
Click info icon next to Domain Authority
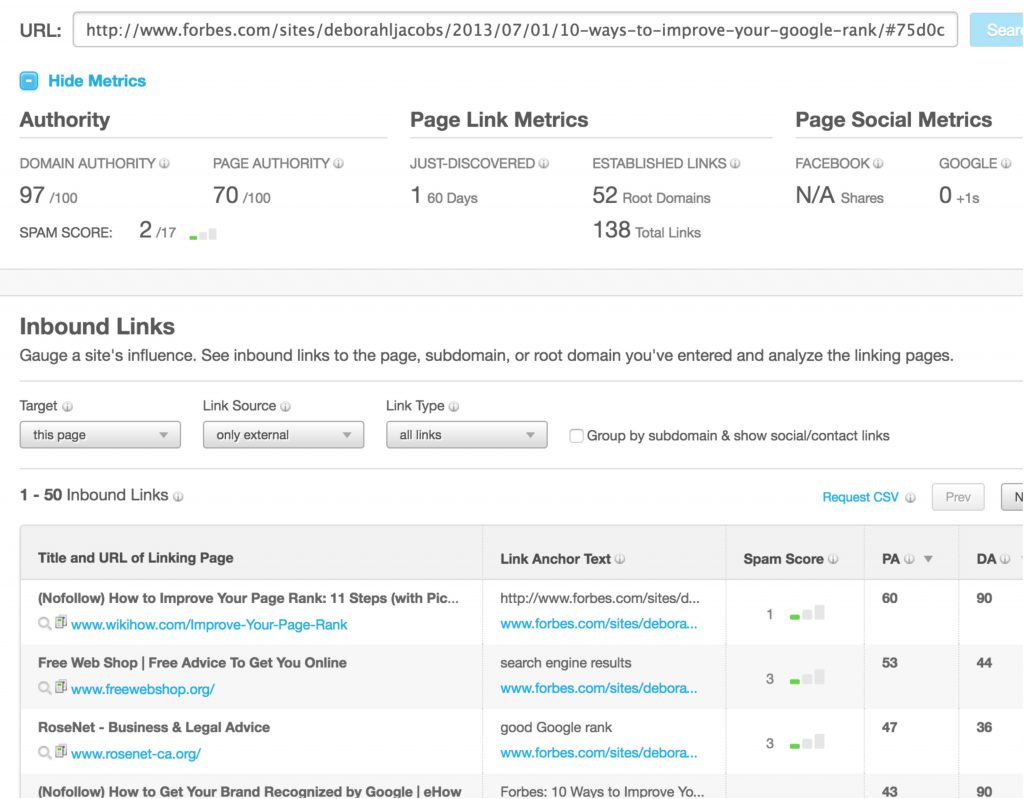165,164
